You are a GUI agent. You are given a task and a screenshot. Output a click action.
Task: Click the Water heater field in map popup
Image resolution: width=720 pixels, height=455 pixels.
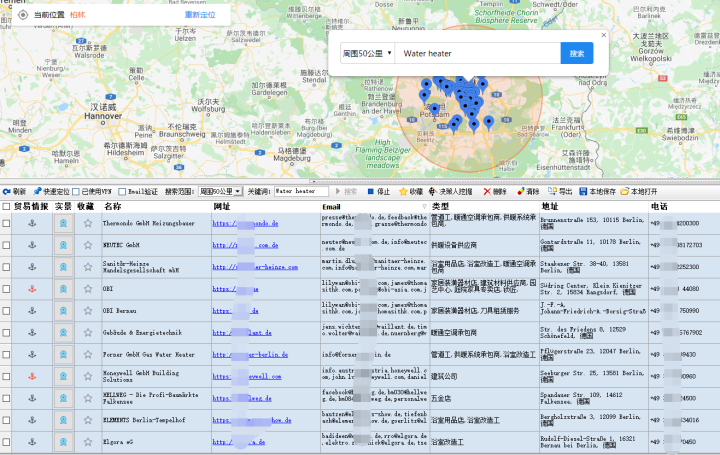point(478,53)
